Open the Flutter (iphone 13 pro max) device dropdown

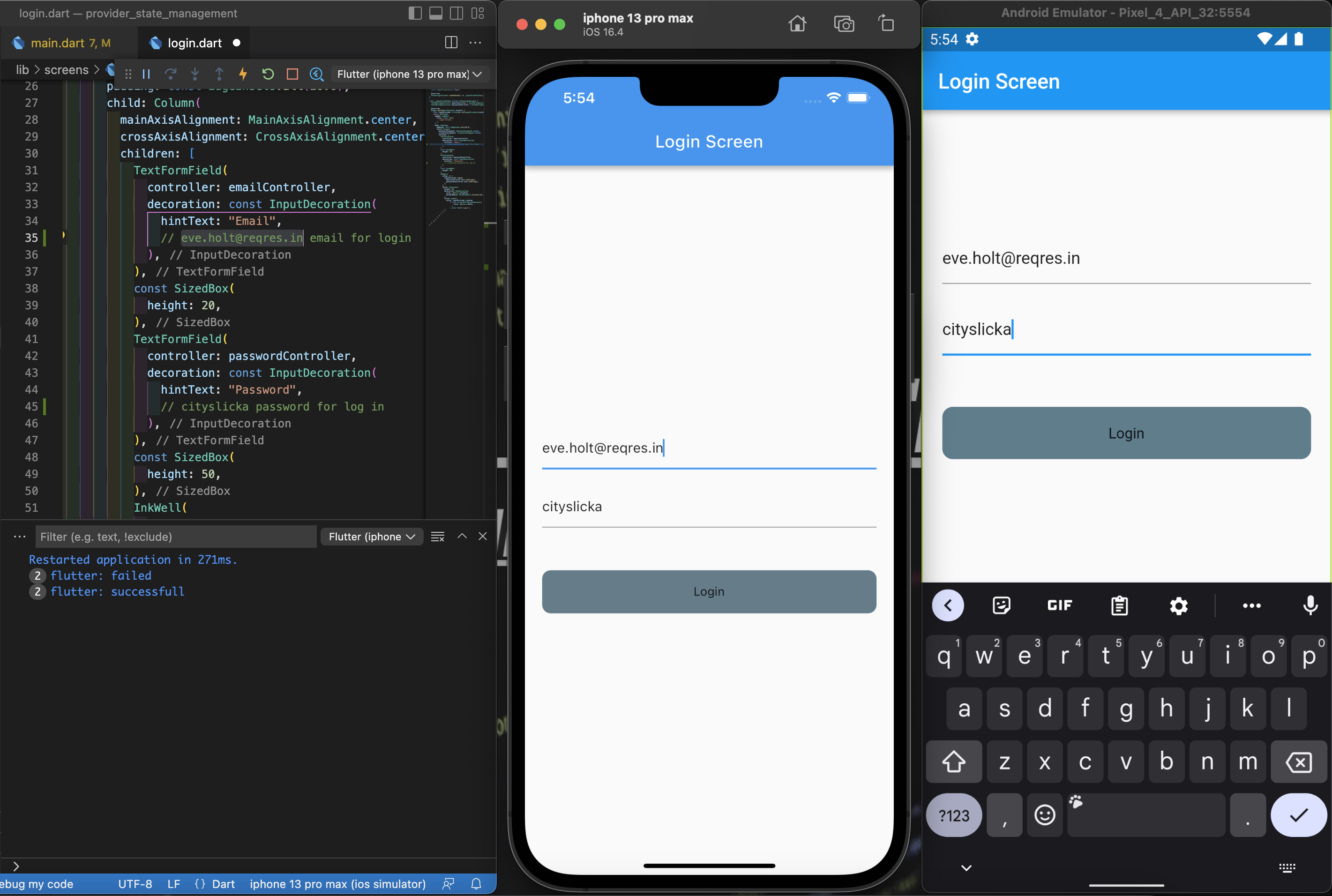[409, 74]
